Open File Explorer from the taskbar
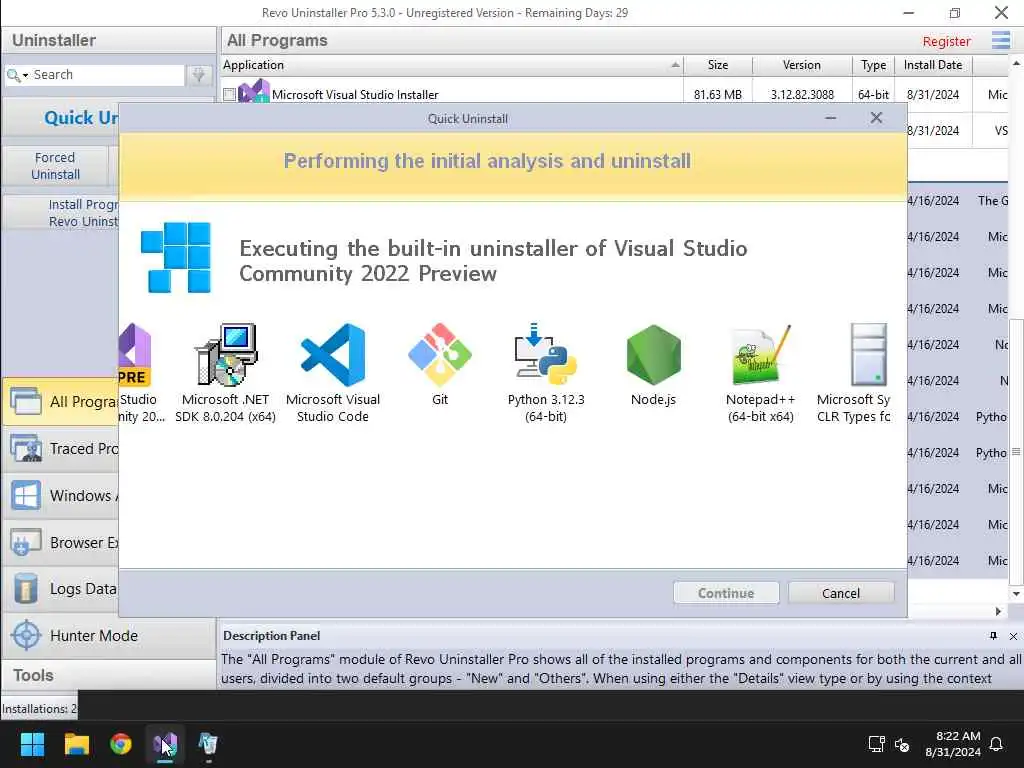 76,744
